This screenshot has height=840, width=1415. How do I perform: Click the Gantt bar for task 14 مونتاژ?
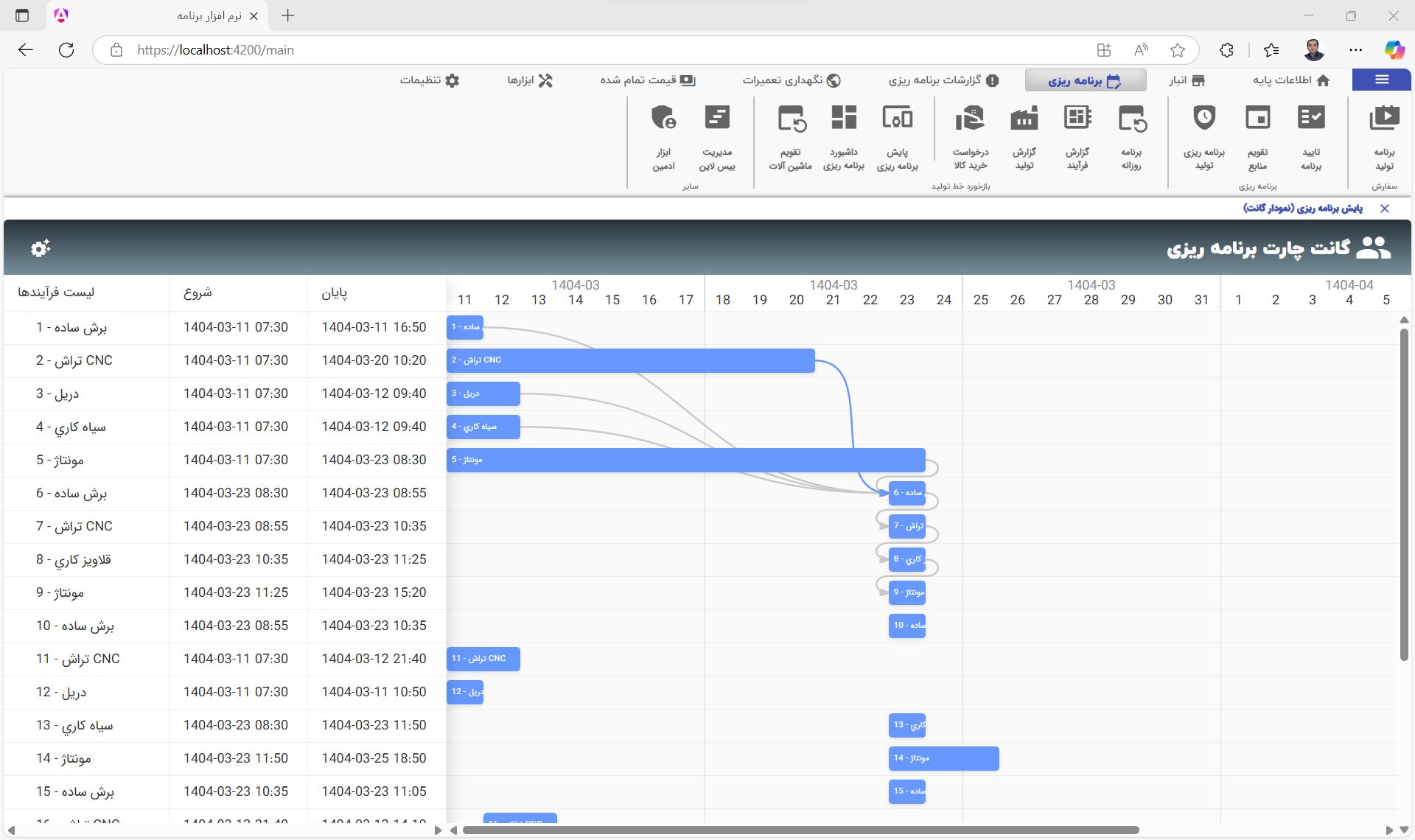943,758
